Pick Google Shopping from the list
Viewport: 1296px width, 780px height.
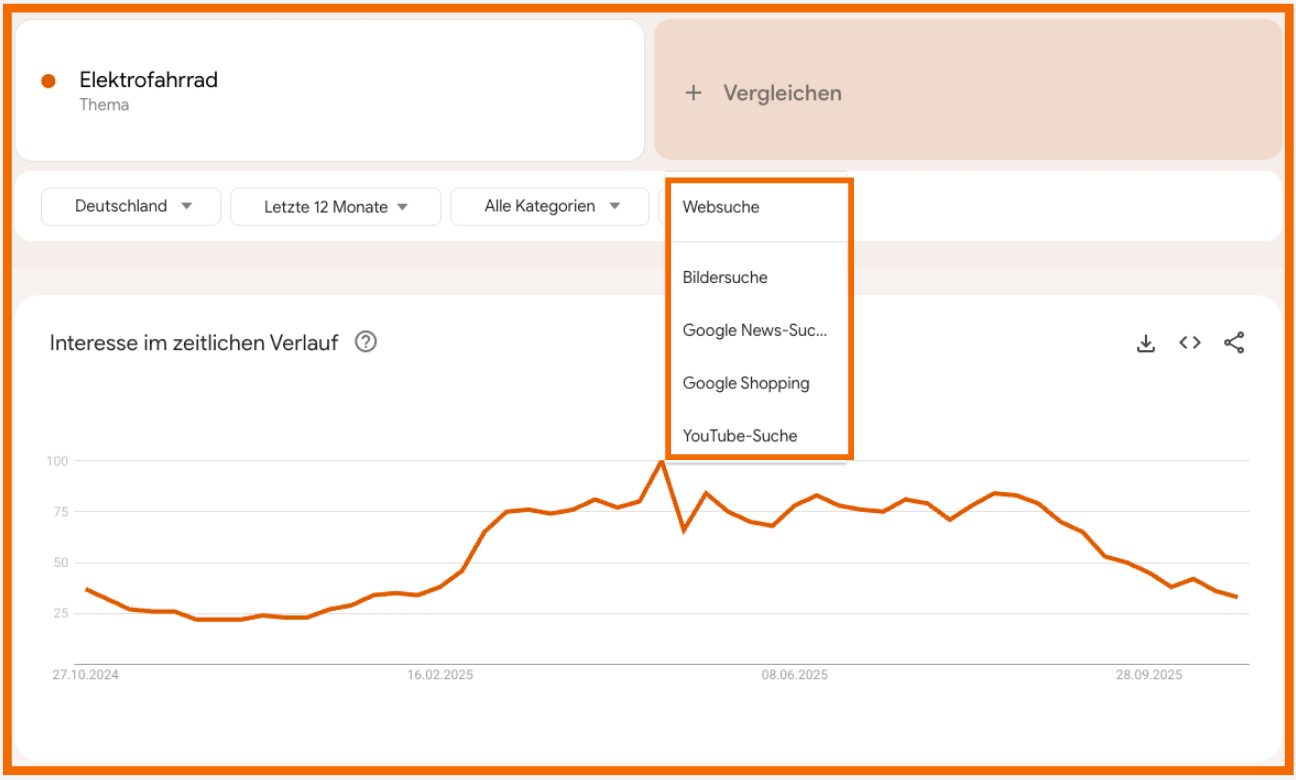(746, 383)
